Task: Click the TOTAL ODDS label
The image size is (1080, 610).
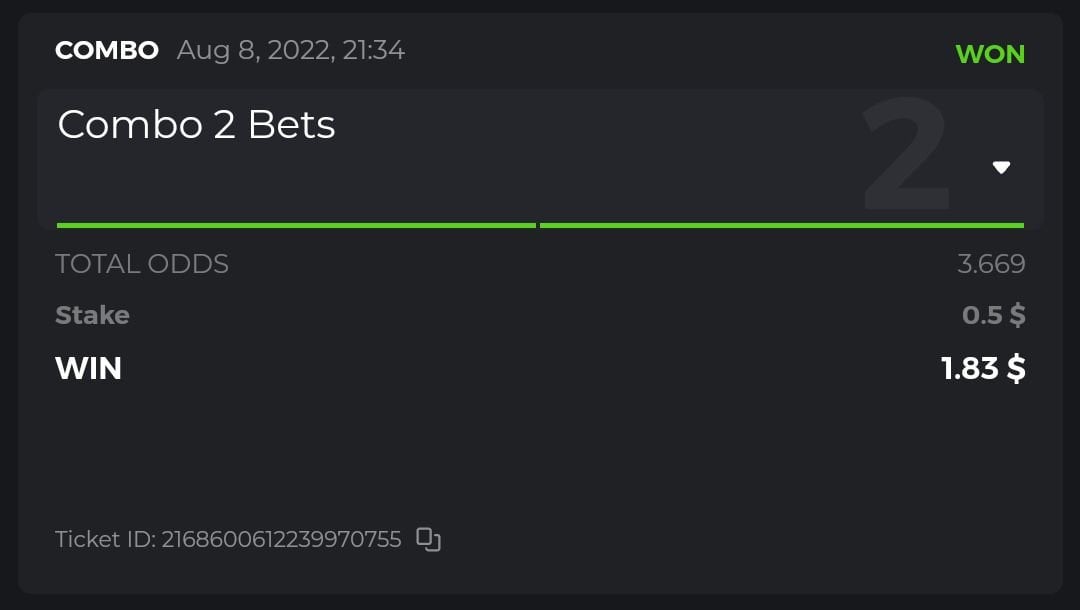Action: [142, 264]
